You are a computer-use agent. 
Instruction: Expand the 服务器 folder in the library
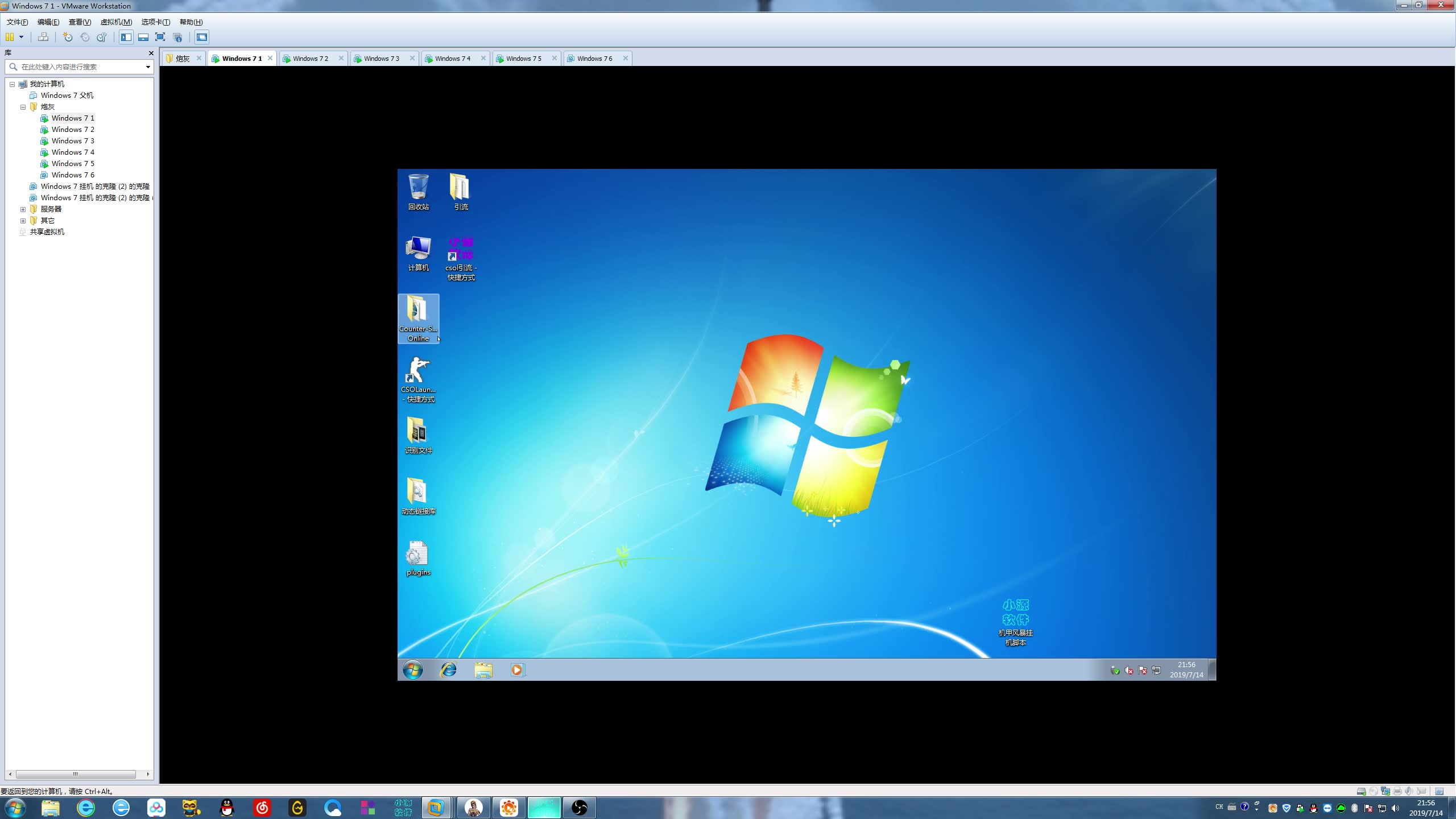[23, 209]
